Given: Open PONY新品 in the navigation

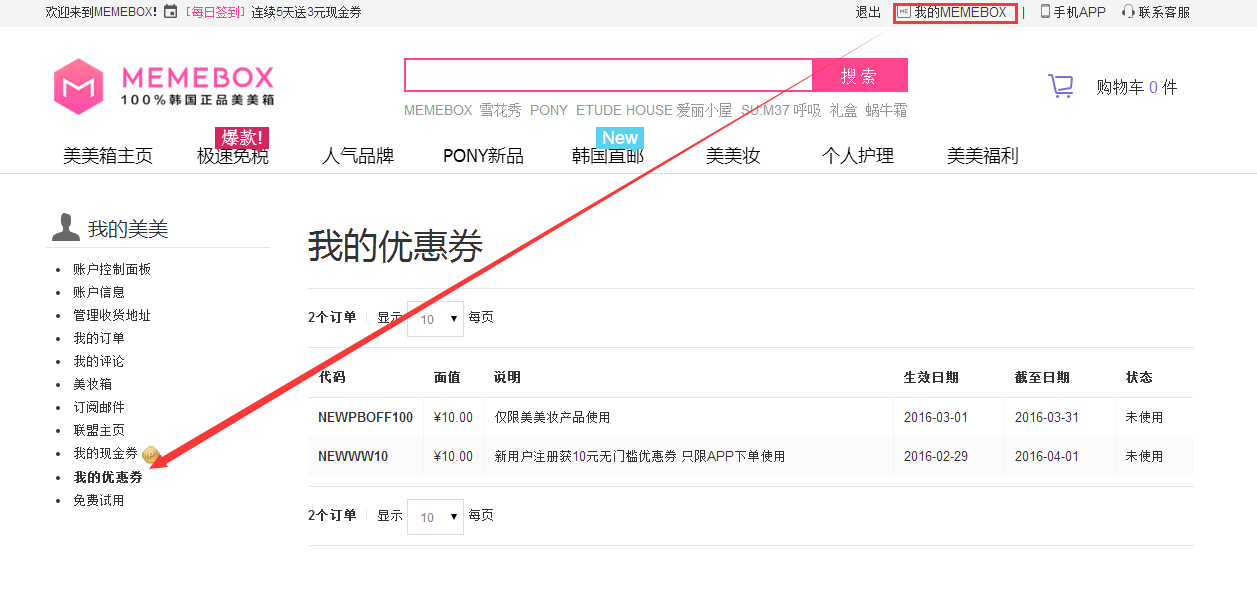Looking at the screenshot, I should 483,156.
